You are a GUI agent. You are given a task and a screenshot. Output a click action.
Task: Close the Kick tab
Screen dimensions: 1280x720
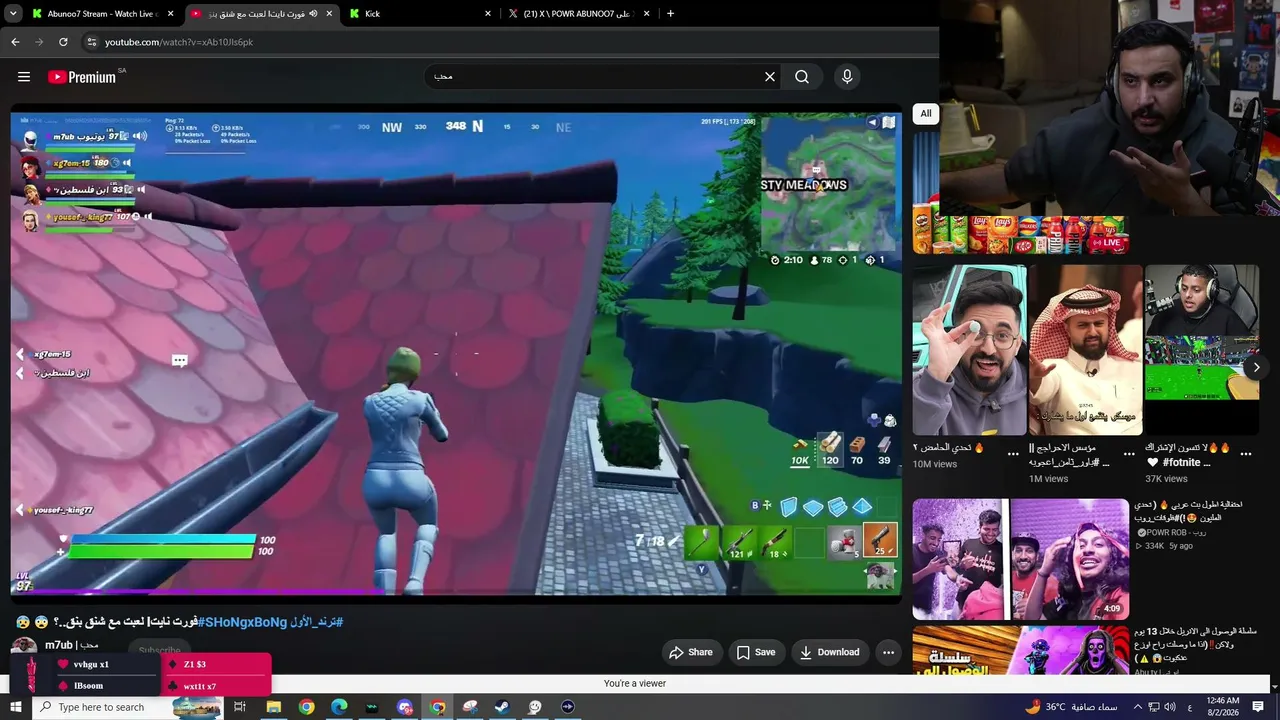(488, 14)
